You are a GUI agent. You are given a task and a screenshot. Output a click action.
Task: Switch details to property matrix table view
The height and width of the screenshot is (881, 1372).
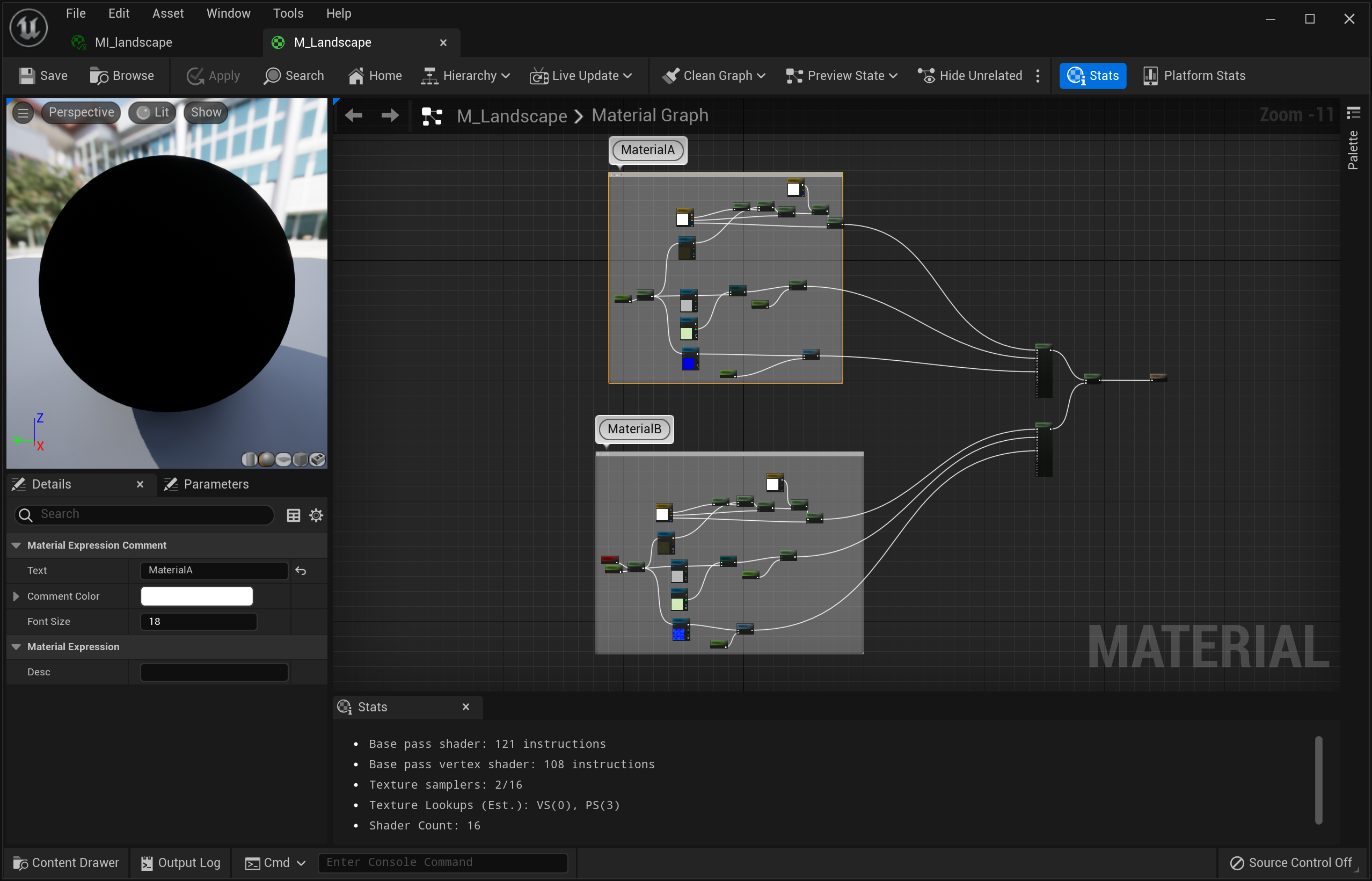pyautogui.click(x=293, y=515)
